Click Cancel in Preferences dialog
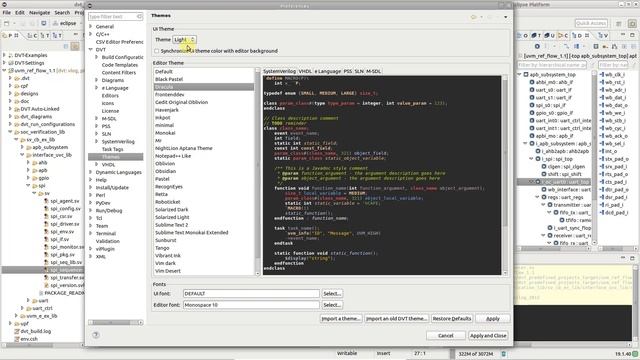640x360 pixels. tap(446, 336)
